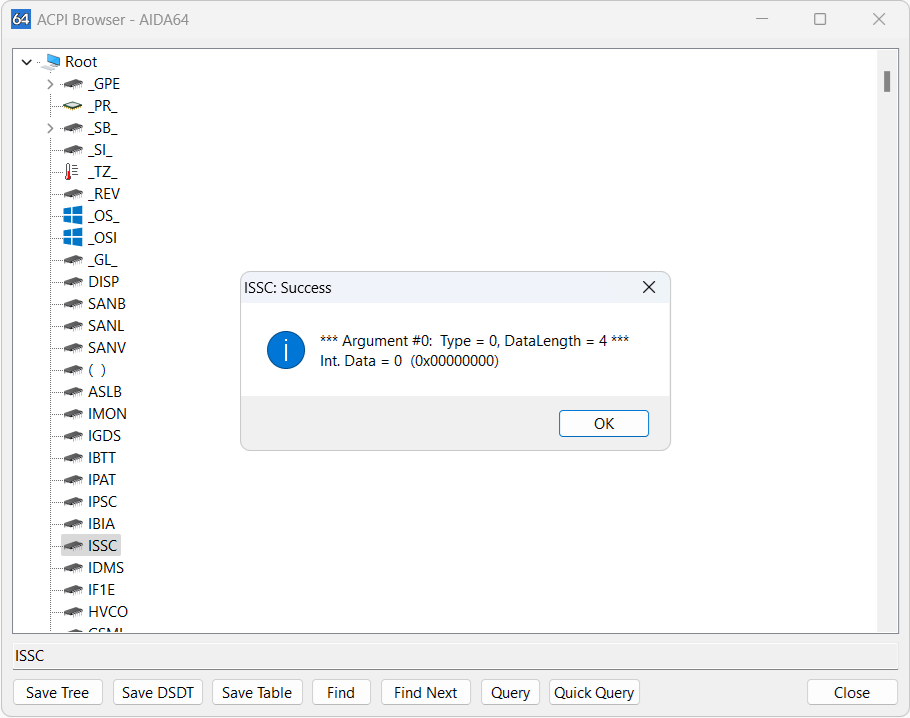Click the computer icon next to Root
The height and width of the screenshot is (718, 910).
[x=53, y=62]
